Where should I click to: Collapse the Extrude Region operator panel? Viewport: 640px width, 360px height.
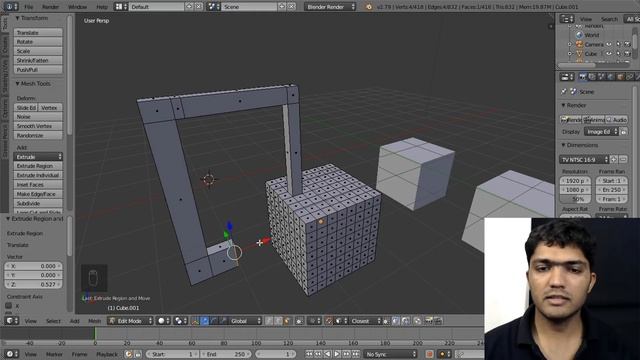pos(8,219)
